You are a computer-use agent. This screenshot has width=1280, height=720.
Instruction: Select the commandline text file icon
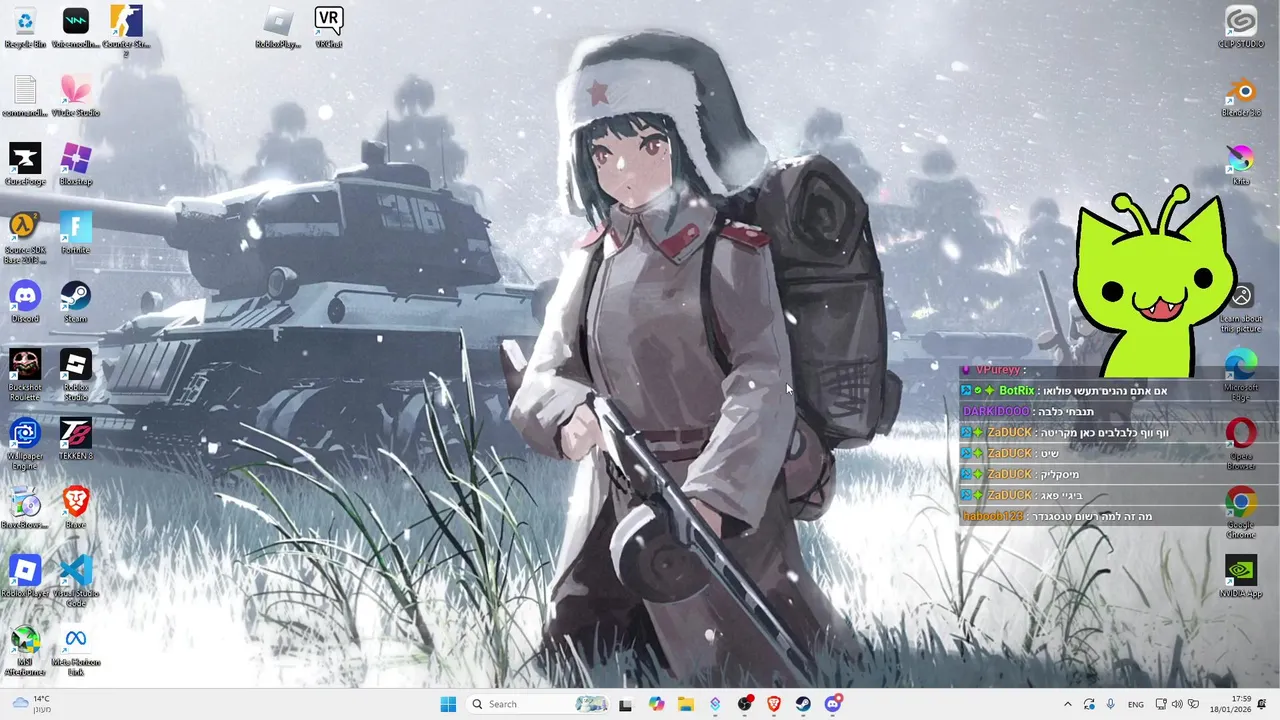[x=25, y=97]
